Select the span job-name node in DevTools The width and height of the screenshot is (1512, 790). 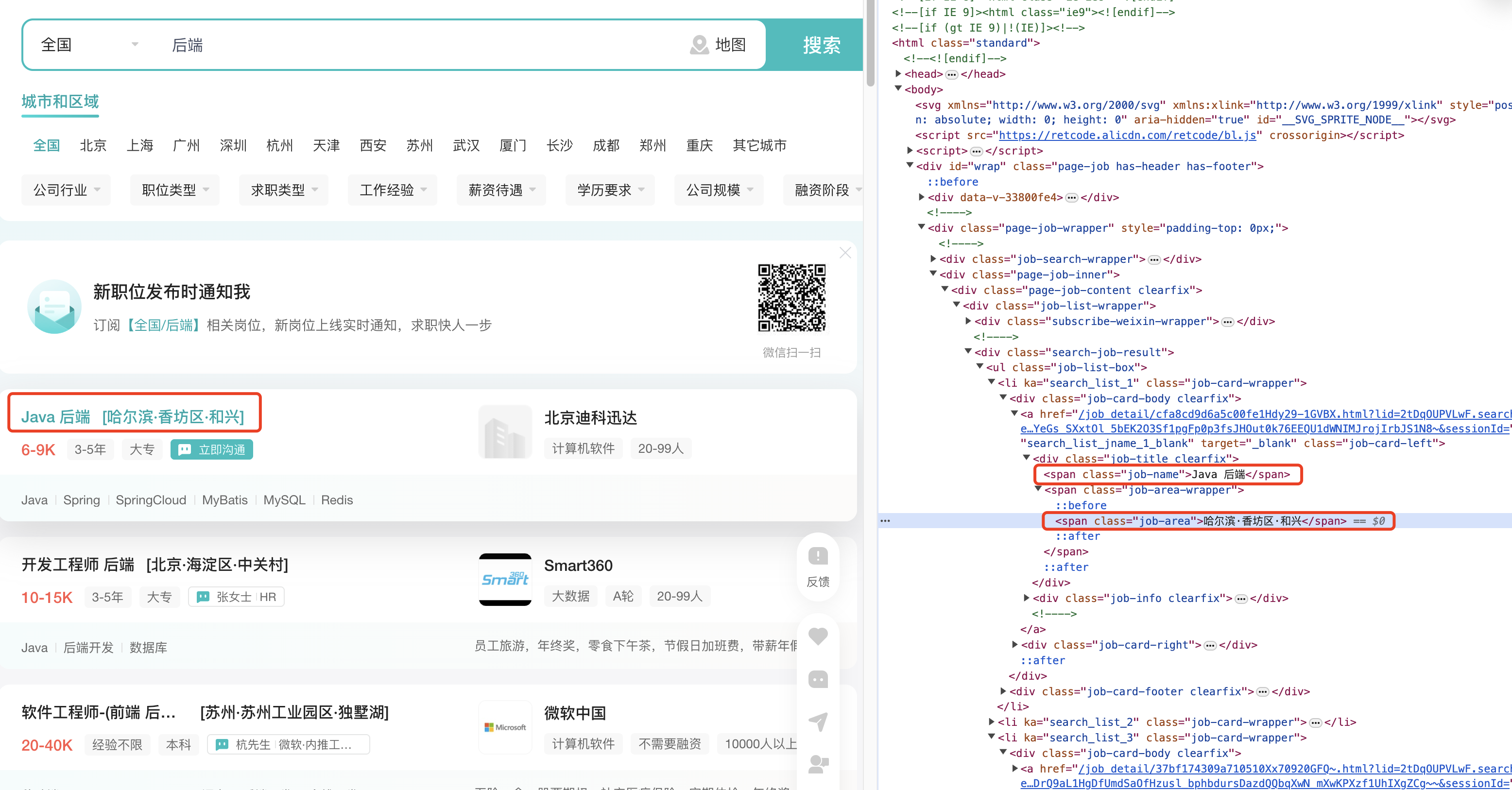1167,474
